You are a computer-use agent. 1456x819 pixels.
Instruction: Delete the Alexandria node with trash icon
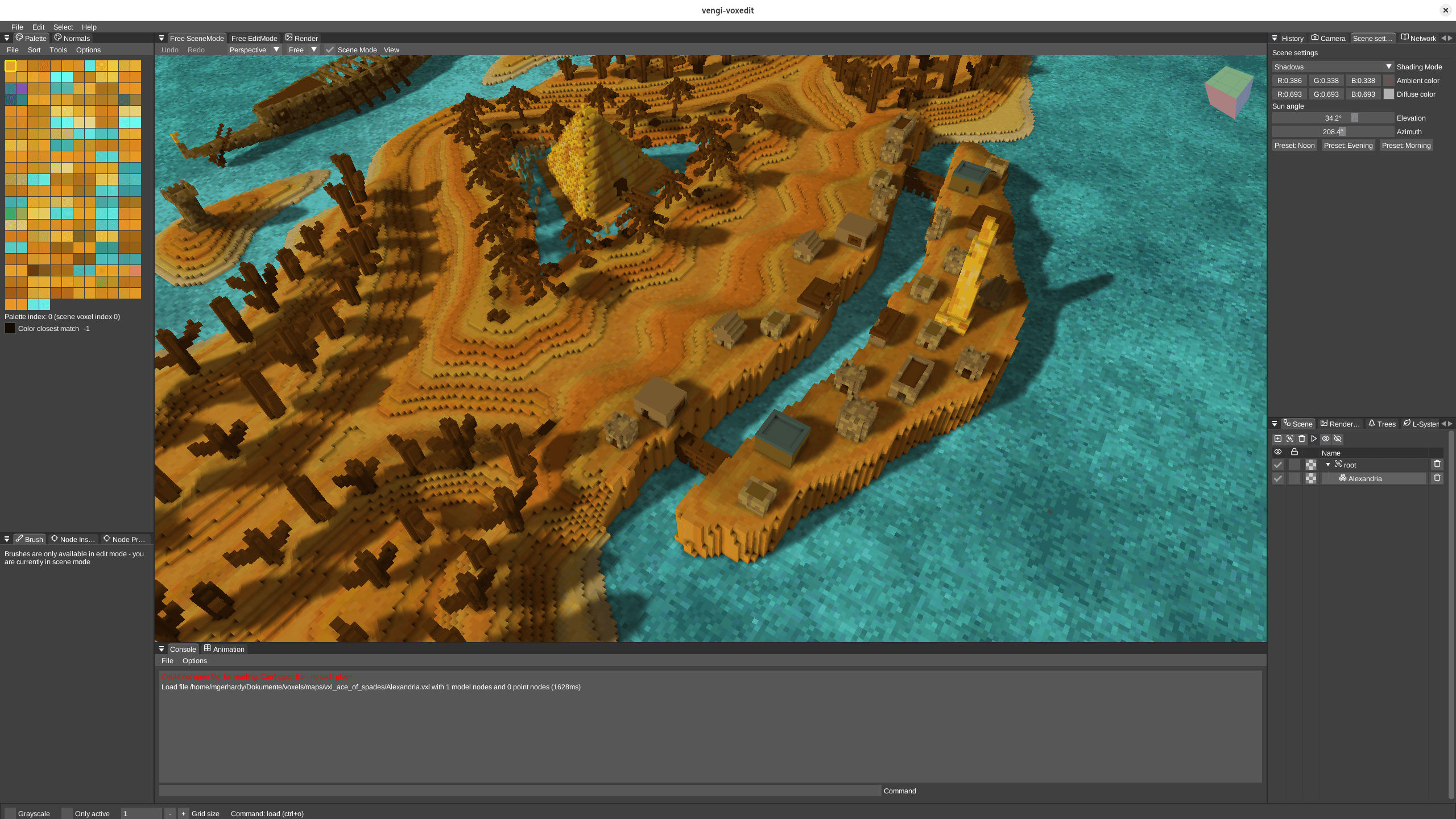tap(1437, 478)
